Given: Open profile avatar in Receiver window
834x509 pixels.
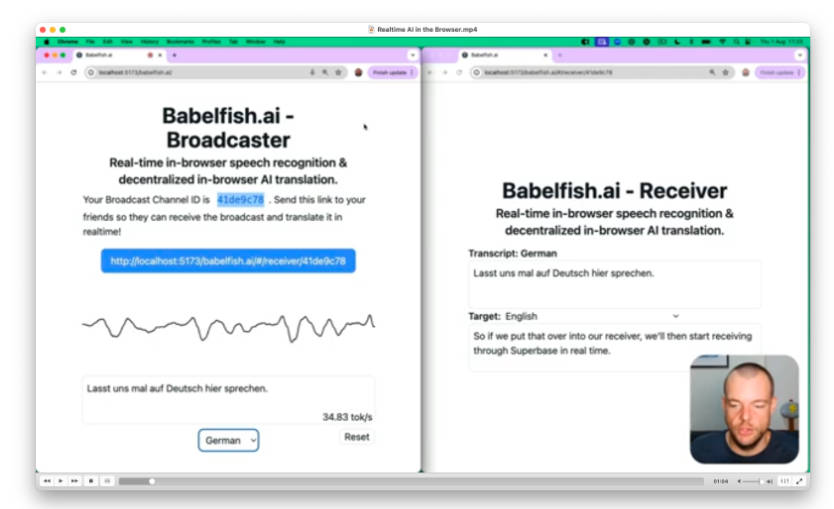Looking at the screenshot, I should click(746, 72).
